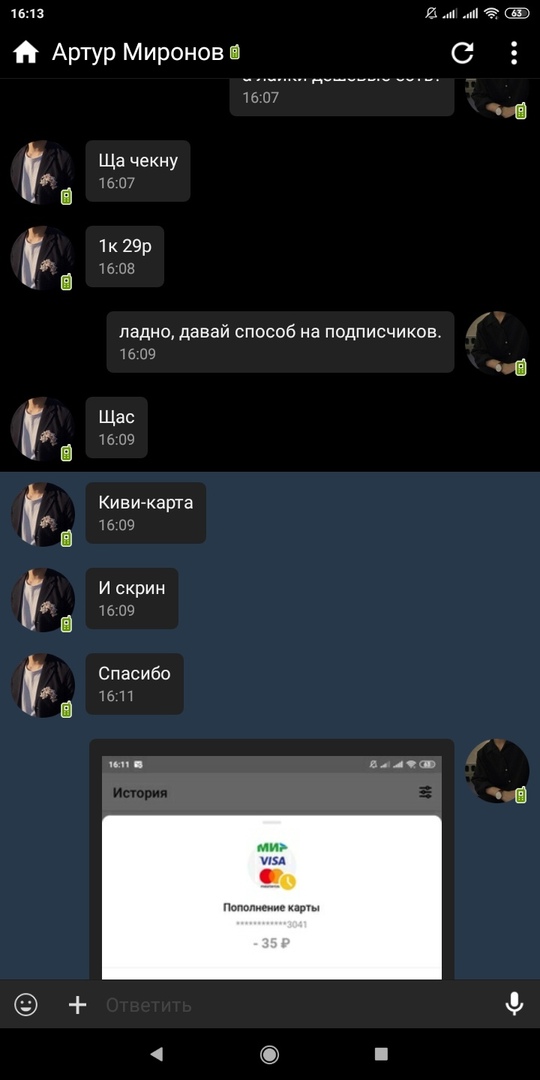540x1080 pixels.
Task: Tap the home icon in header
Action: click(x=26, y=52)
